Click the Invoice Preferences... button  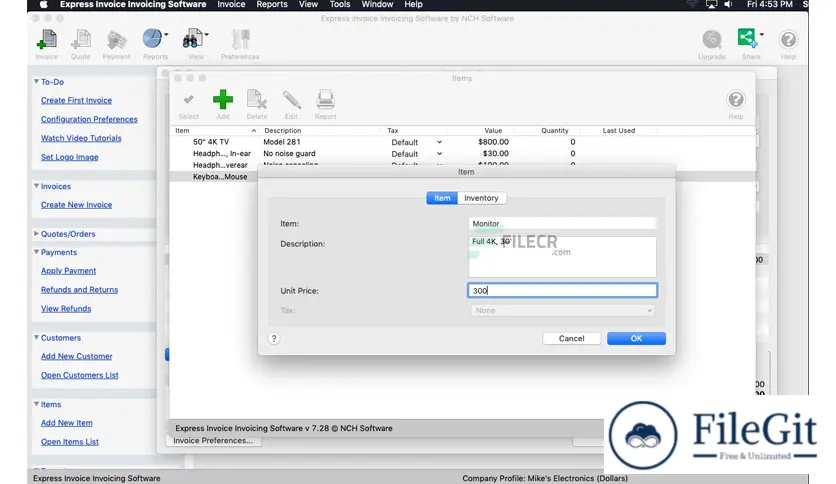213,441
